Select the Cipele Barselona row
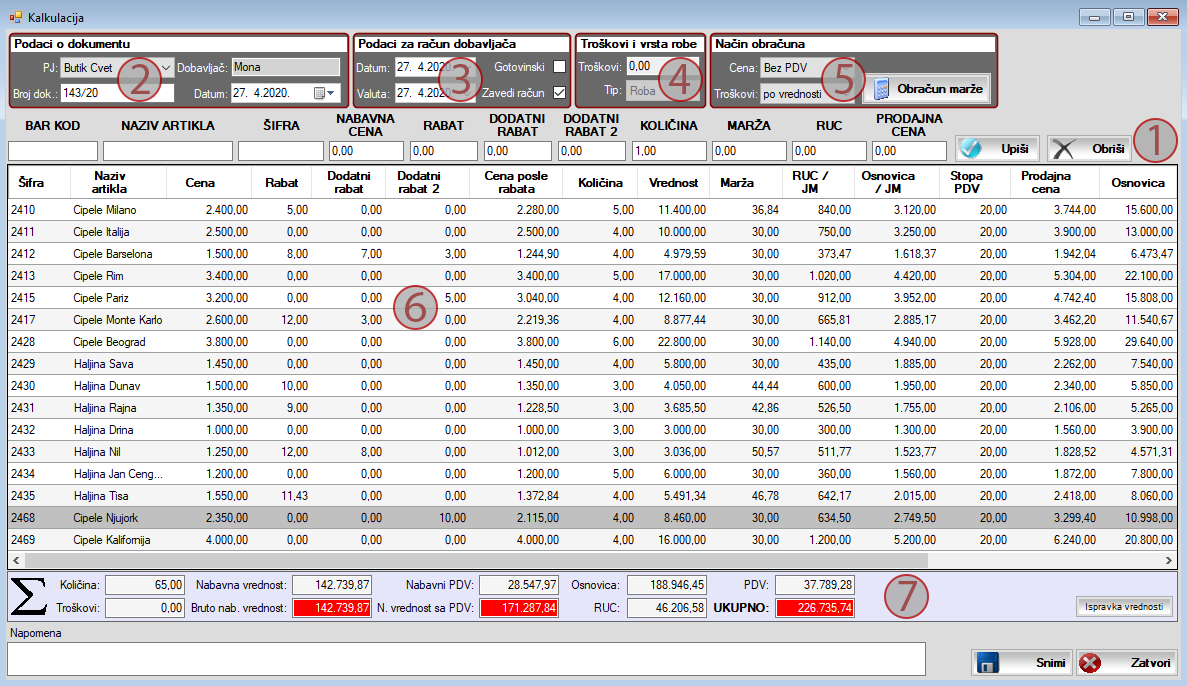 coord(593,254)
